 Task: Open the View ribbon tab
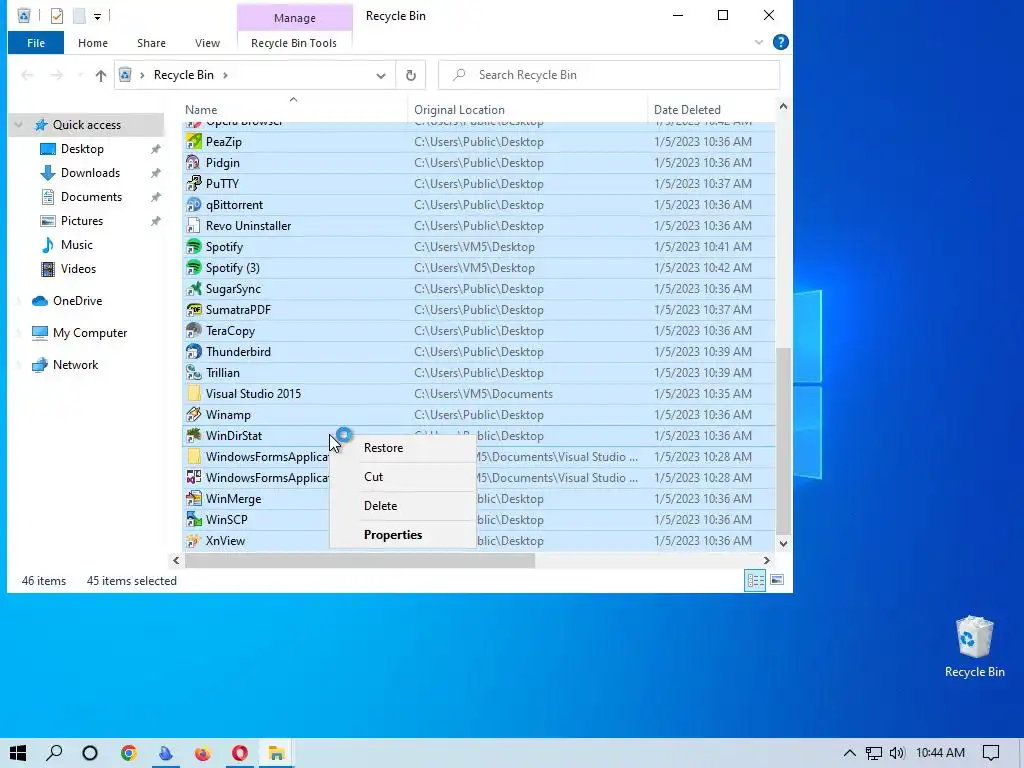tap(207, 42)
